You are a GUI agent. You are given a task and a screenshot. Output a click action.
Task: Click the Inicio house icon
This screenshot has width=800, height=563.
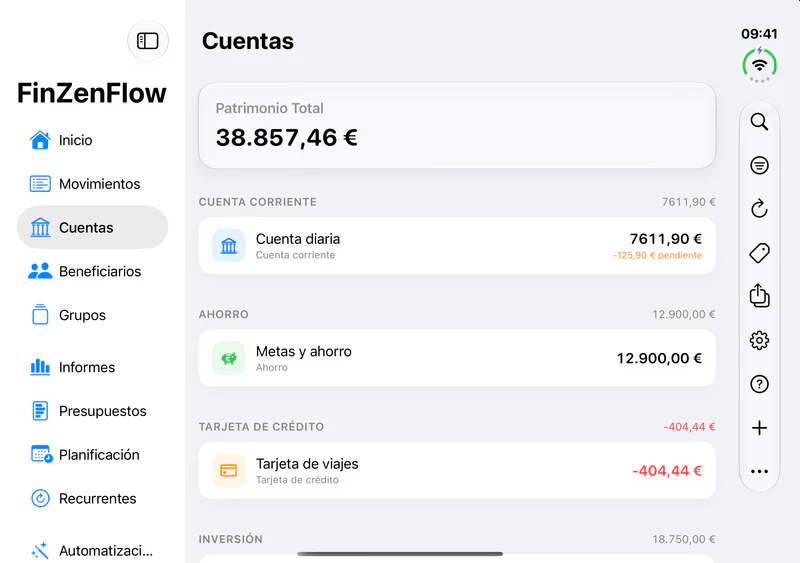tap(40, 140)
